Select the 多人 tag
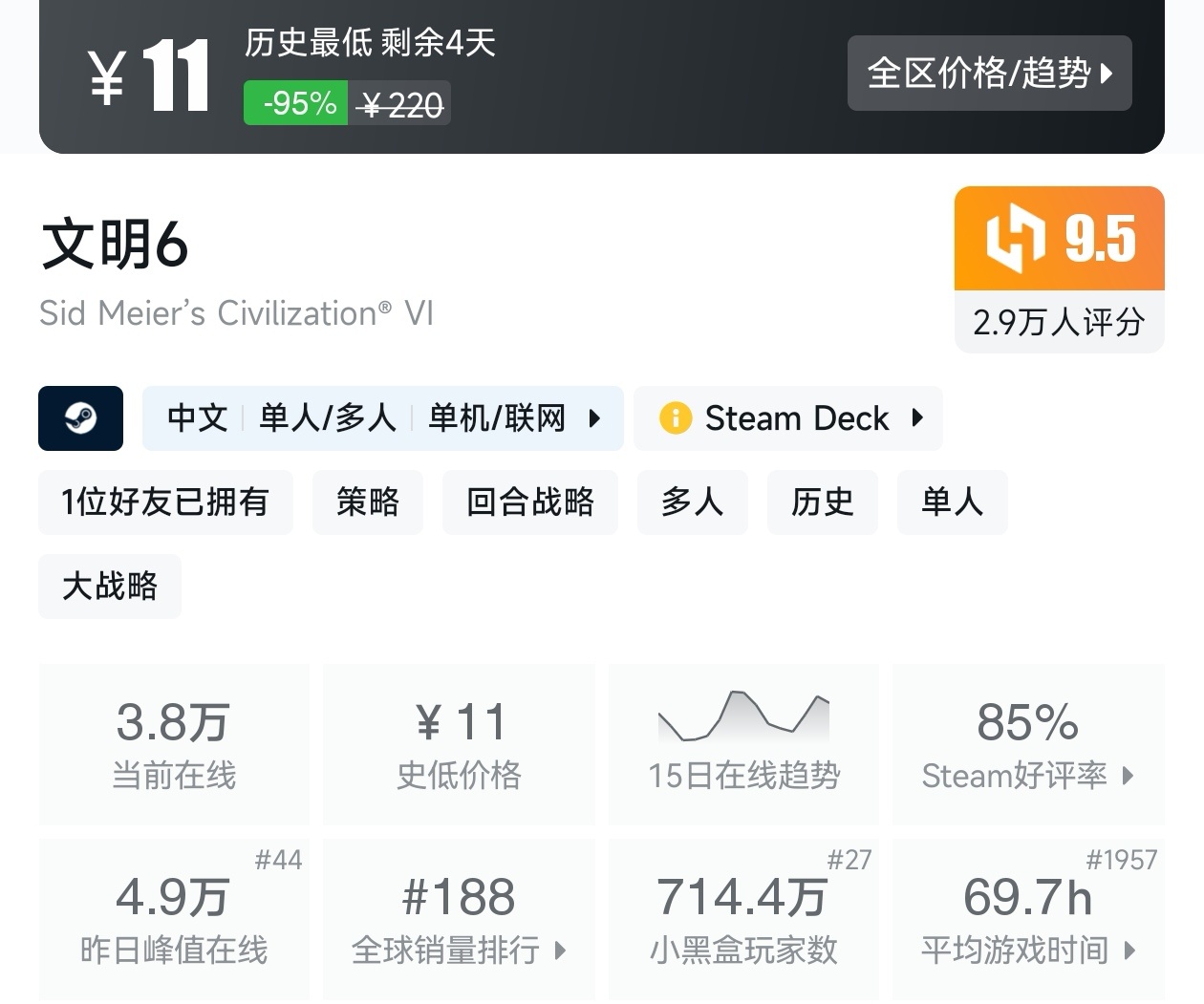This screenshot has width=1204, height=1004. (692, 502)
